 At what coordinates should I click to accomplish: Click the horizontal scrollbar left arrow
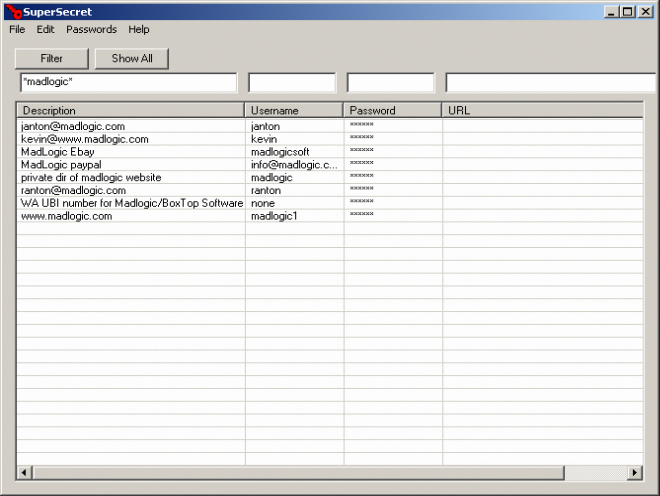click(24, 473)
